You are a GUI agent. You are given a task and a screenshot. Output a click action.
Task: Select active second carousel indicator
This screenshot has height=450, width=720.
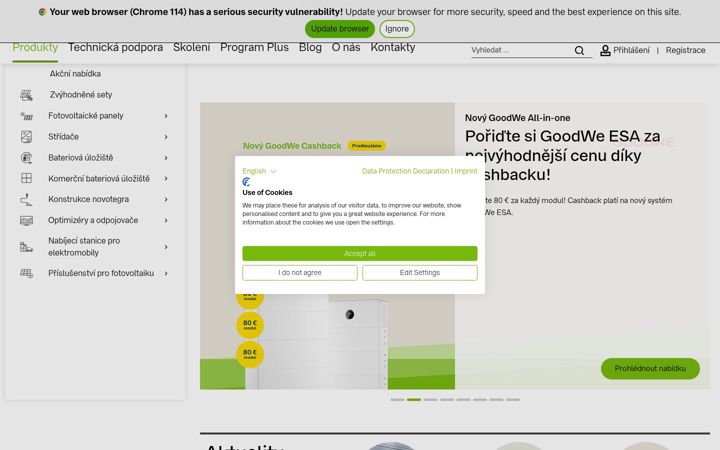[x=414, y=400]
